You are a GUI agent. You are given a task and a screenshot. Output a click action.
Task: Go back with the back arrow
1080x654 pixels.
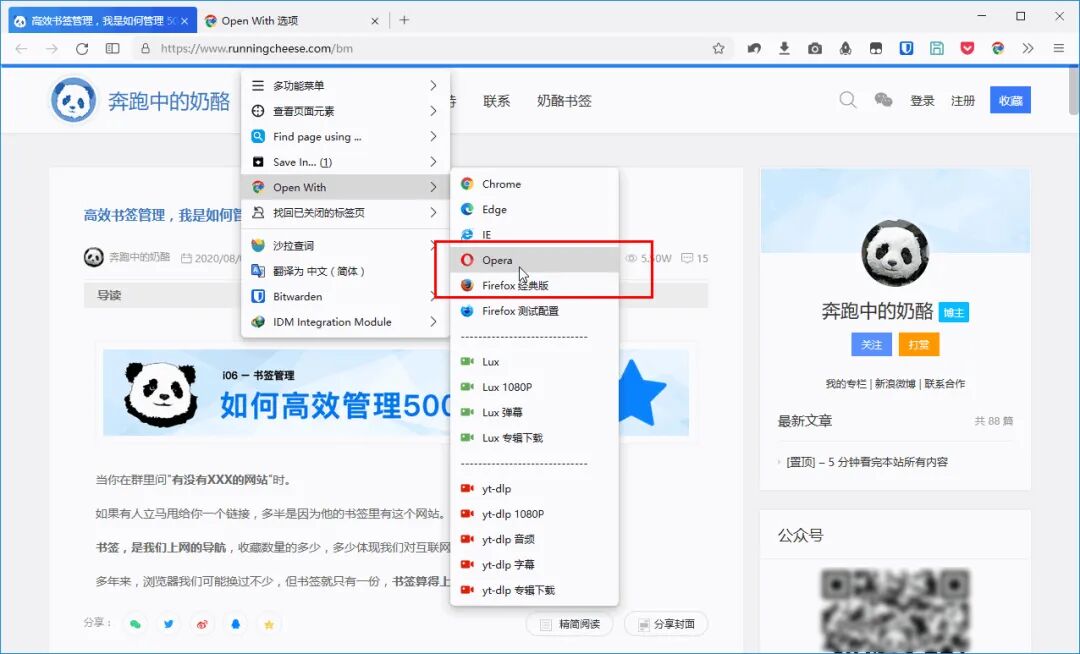pos(21,48)
